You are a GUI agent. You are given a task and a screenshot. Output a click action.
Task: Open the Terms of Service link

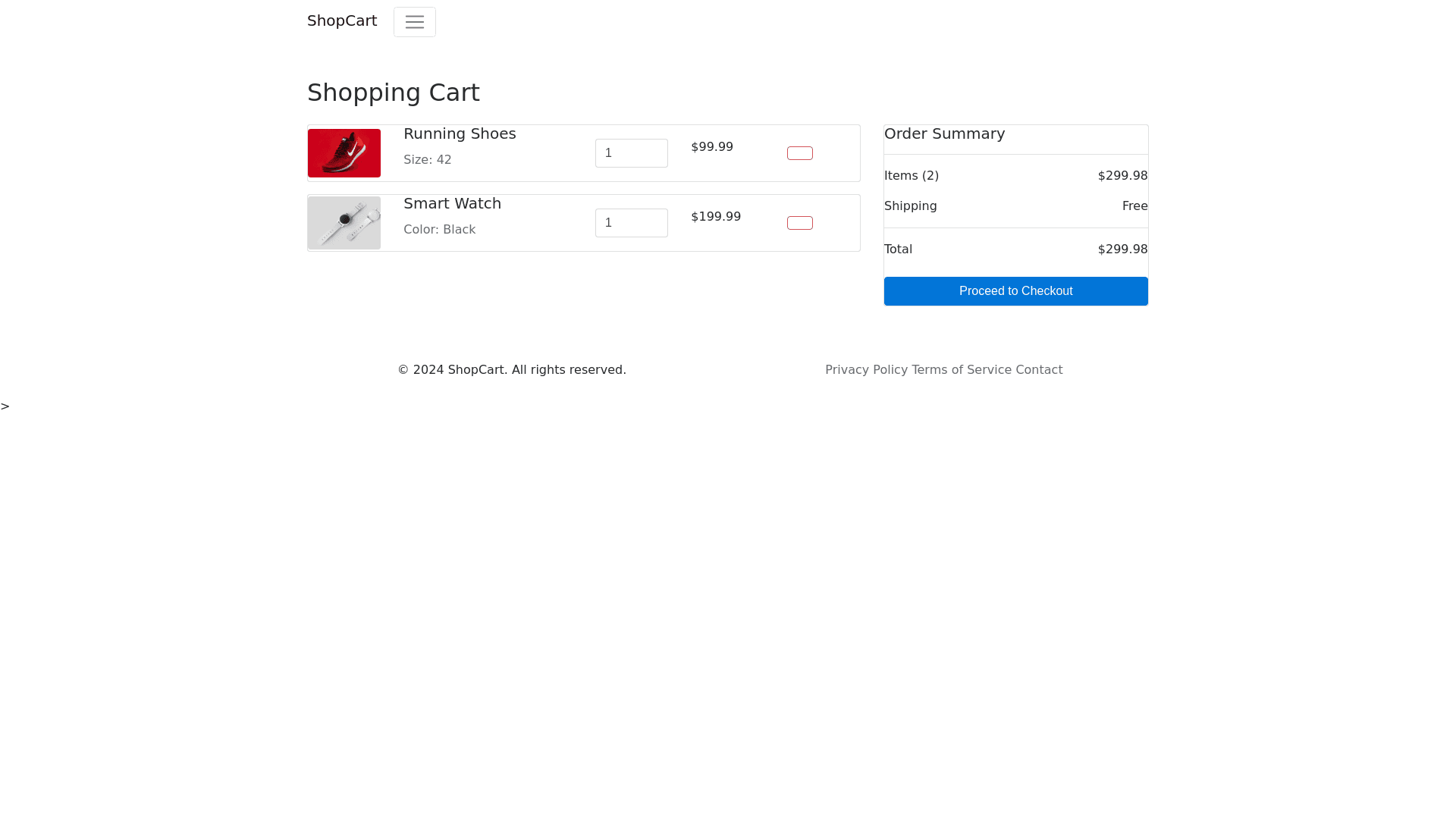coord(961,370)
